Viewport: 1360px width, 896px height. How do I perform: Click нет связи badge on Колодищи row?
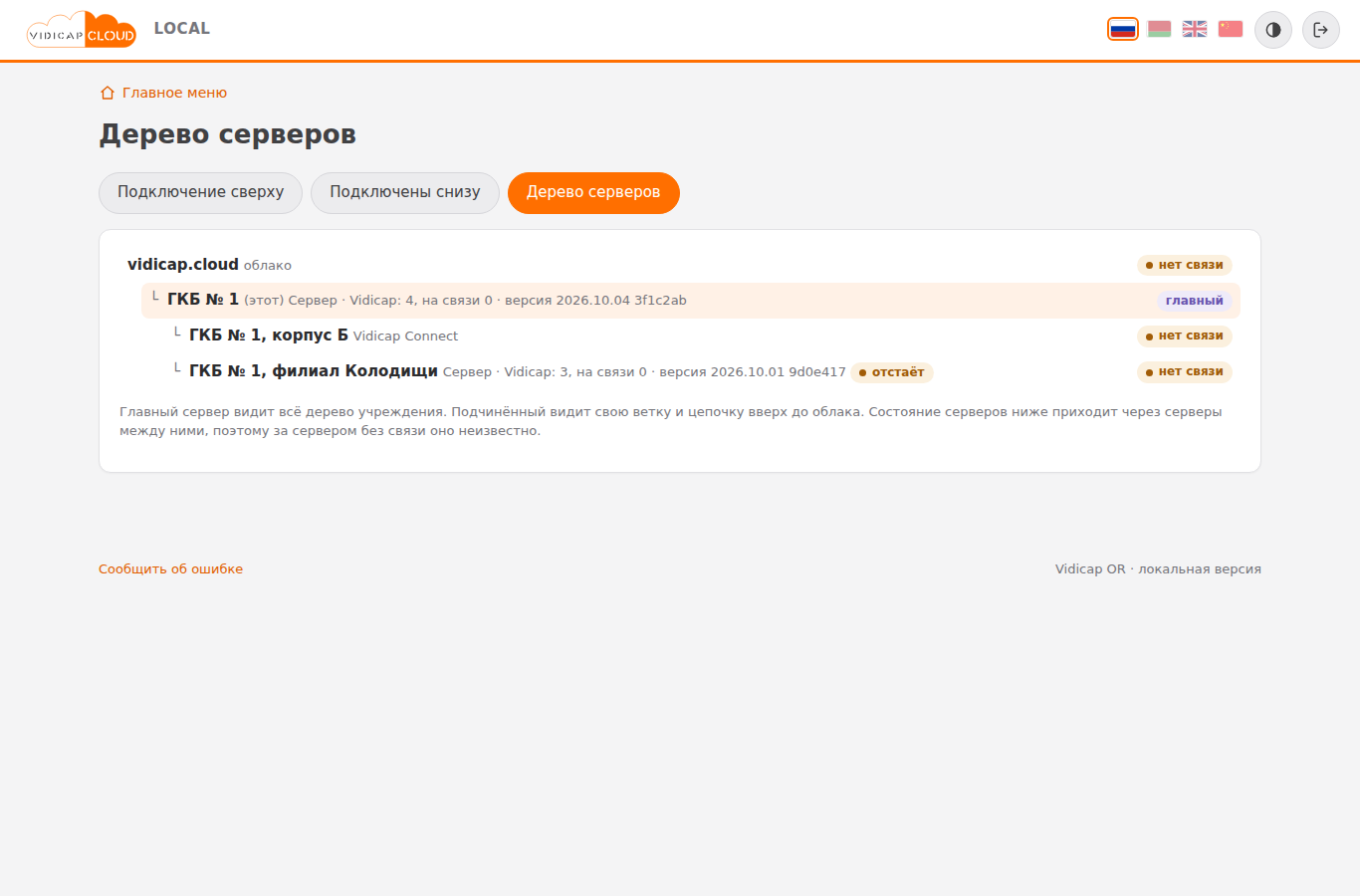pyautogui.click(x=1185, y=372)
